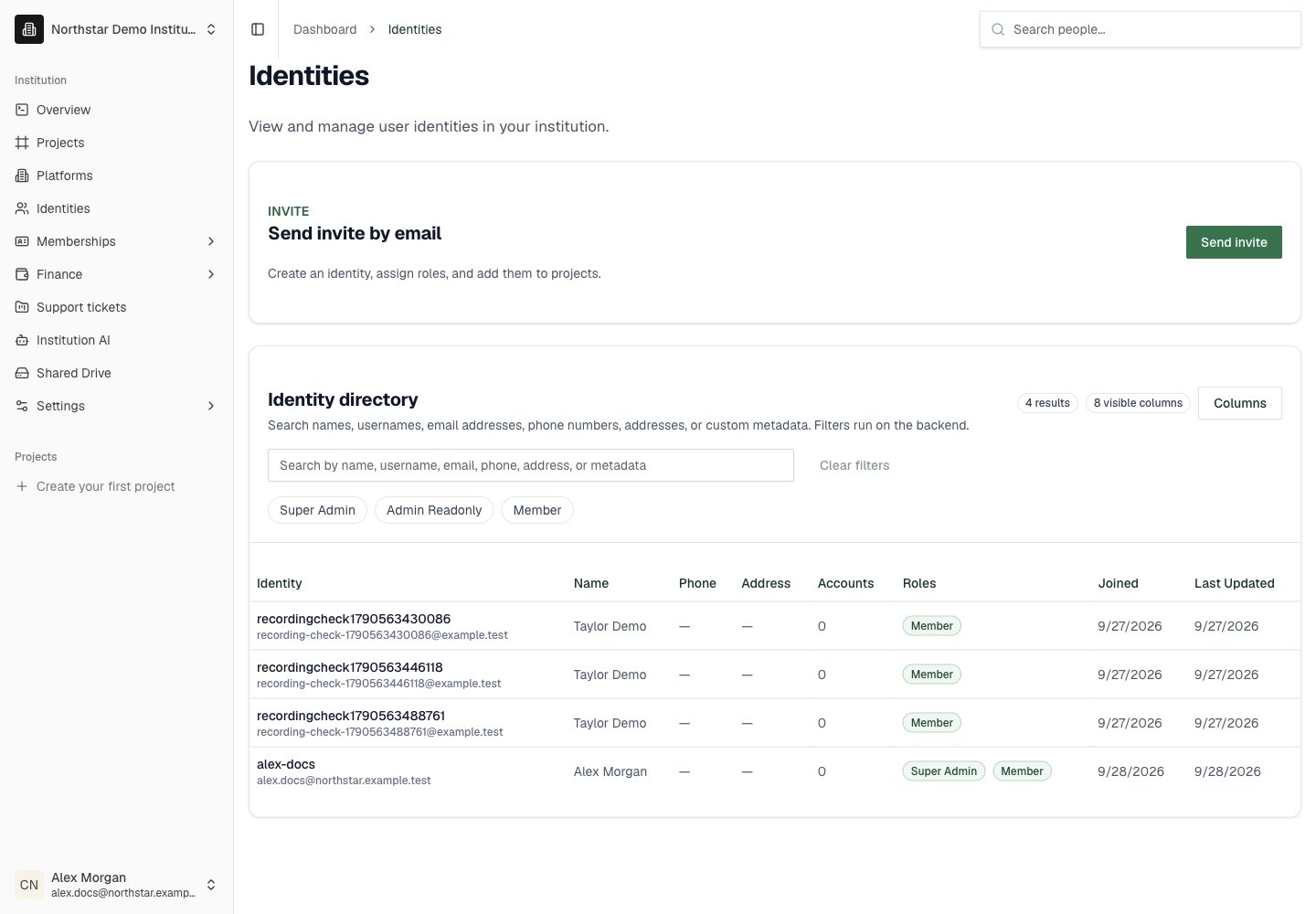
Task: Click the Northstar institution logo icon
Action: coord(29,29)
